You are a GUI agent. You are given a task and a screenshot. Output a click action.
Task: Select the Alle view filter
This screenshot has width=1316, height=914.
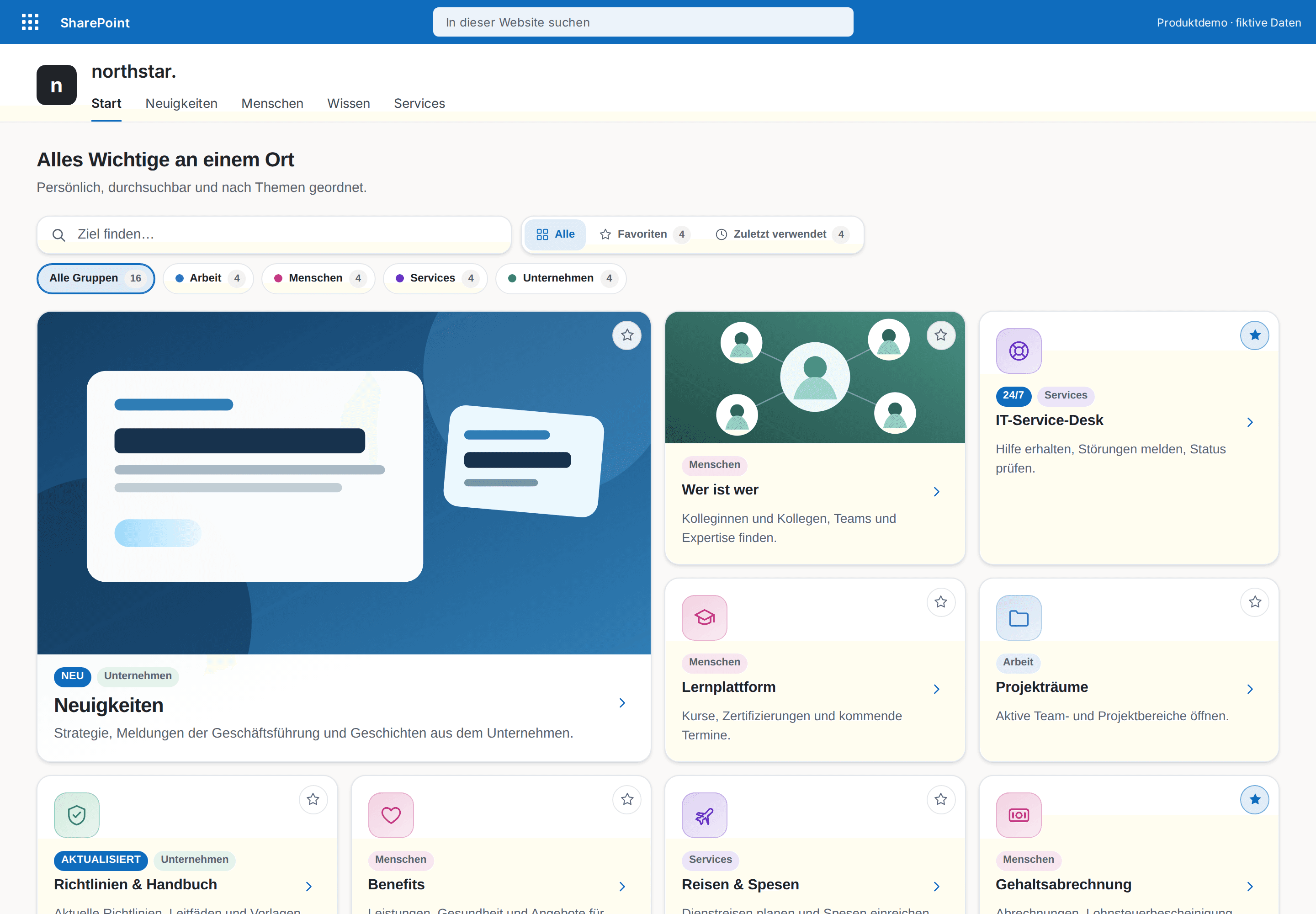pyautogui.click(x=555, y=234)
